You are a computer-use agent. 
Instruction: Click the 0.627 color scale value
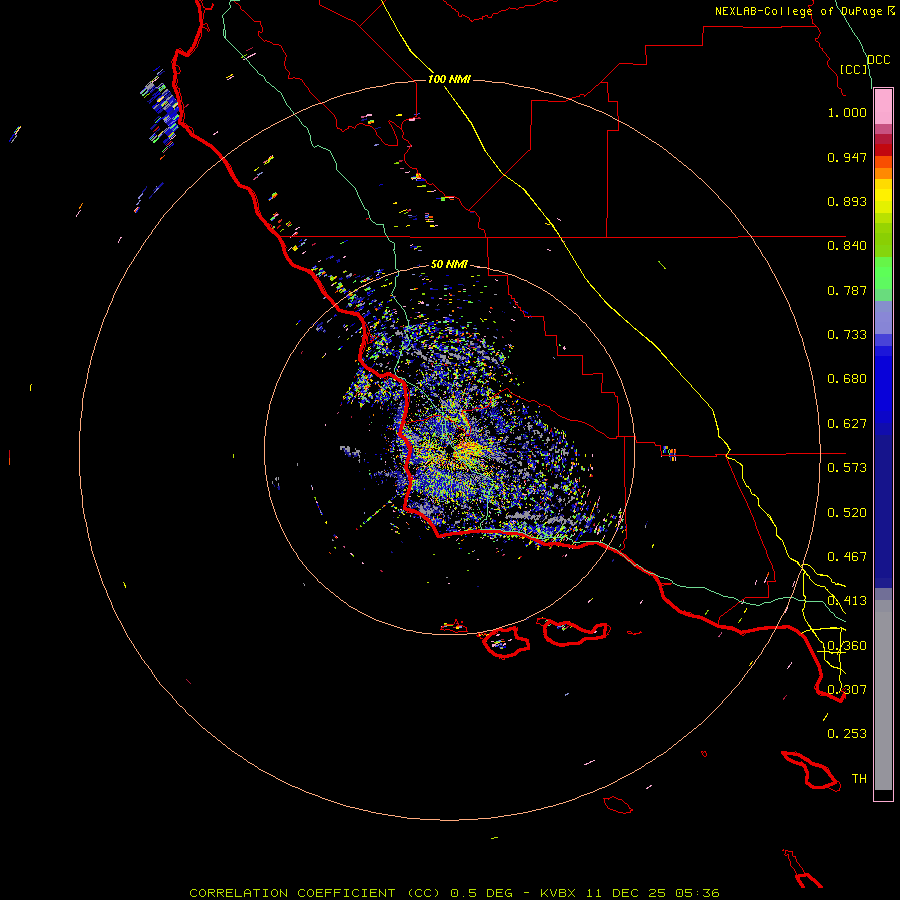tap(847, 424)
